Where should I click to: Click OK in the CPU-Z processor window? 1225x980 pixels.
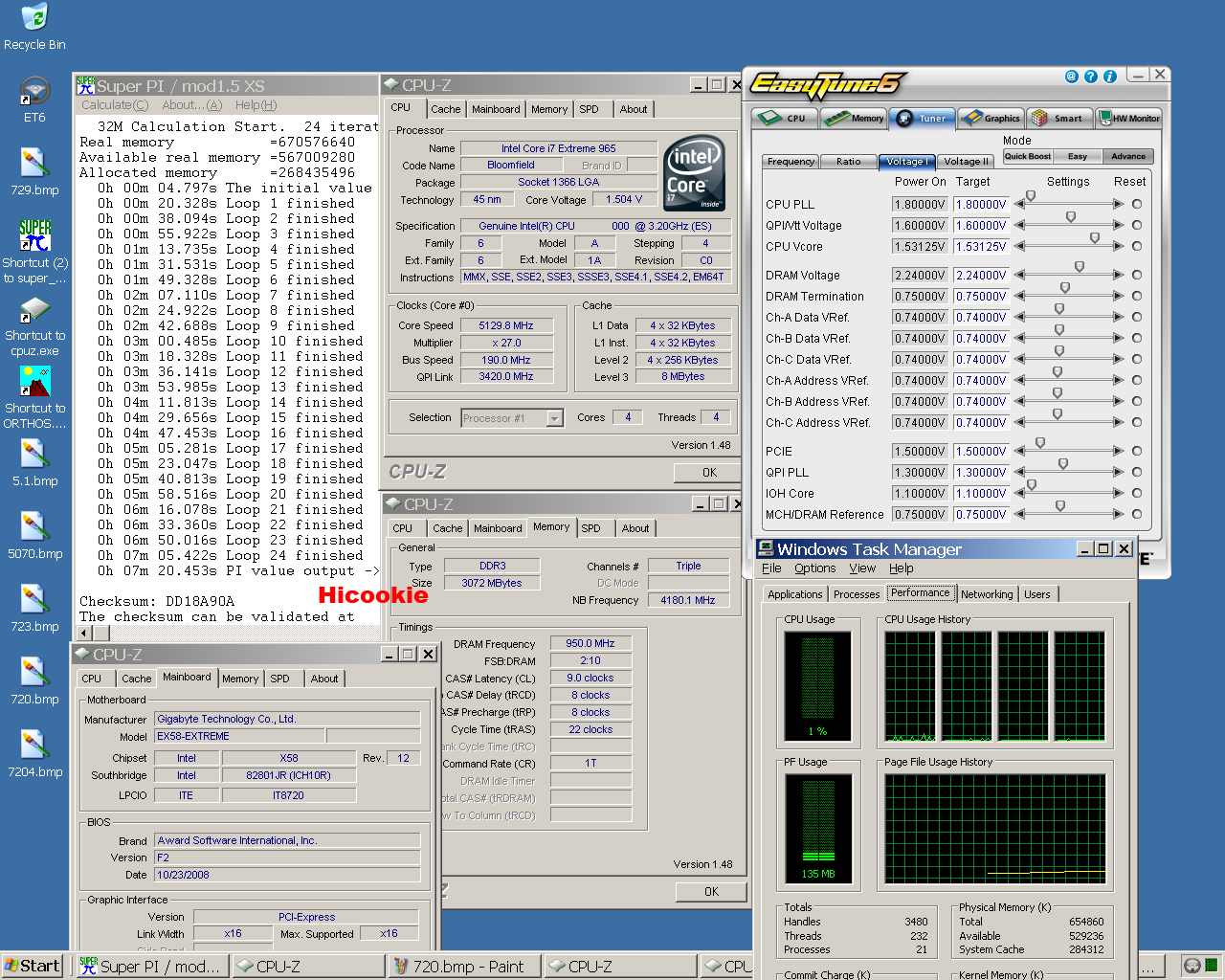coord(709,473)
